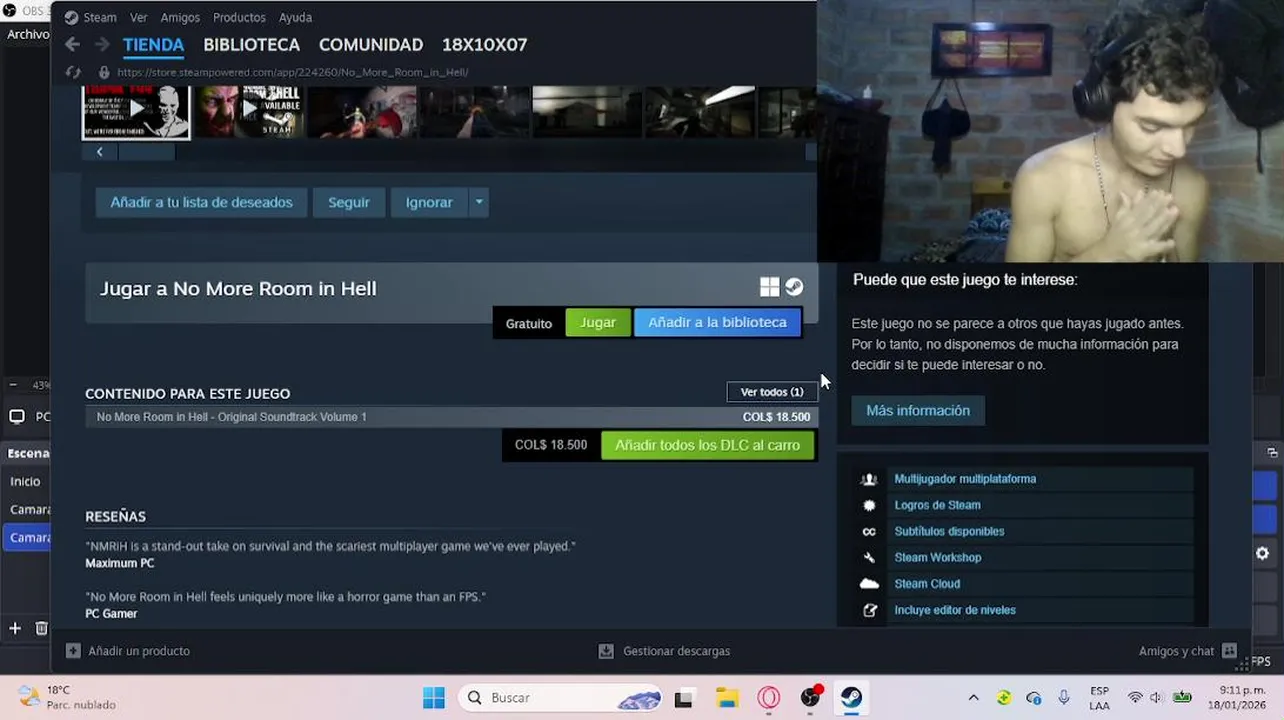Viewport: 1284px width, 720px height.
Task: Open the Archivo menu in OBS
Action: click(28, 34)
